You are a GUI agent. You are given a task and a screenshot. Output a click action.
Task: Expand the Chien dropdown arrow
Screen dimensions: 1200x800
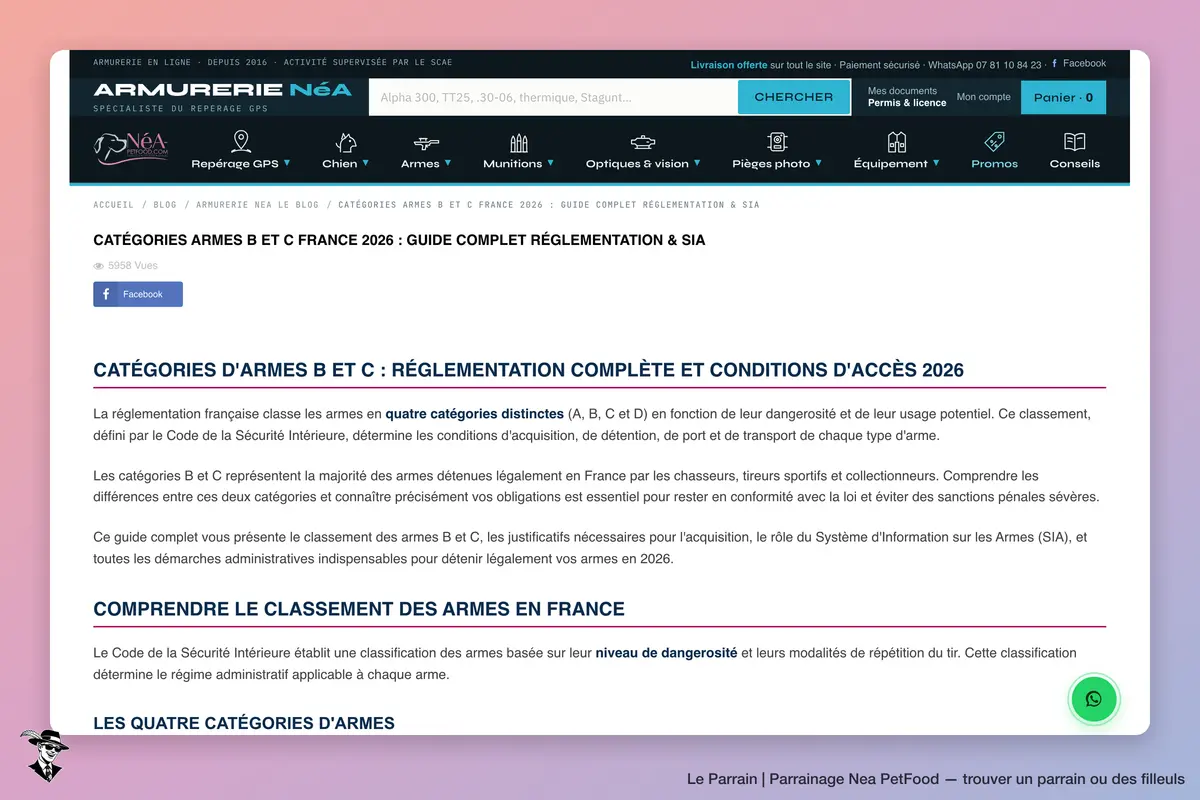(x=365, y=163)
